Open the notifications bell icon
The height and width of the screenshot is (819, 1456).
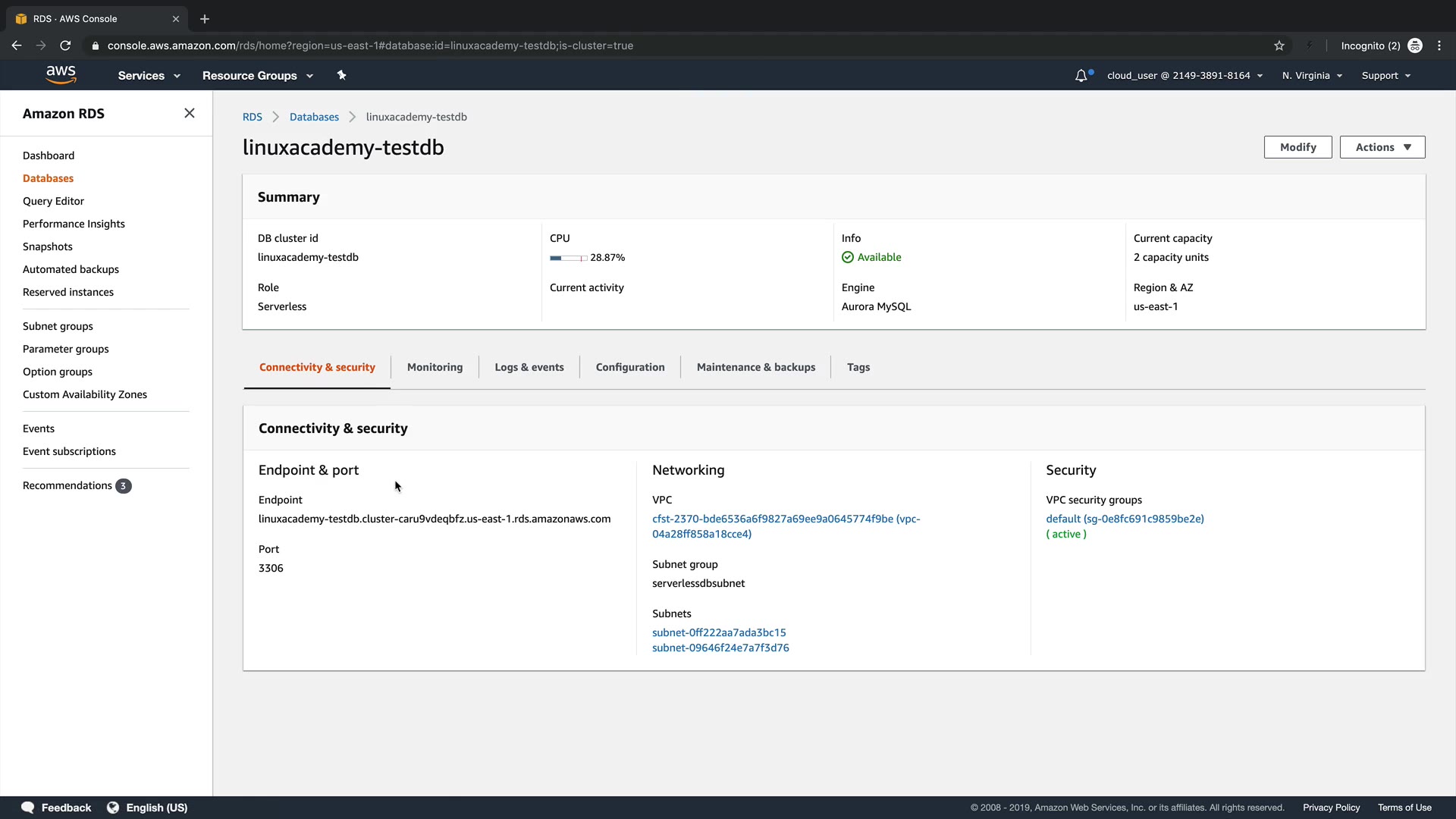[x=1081, y=75]
